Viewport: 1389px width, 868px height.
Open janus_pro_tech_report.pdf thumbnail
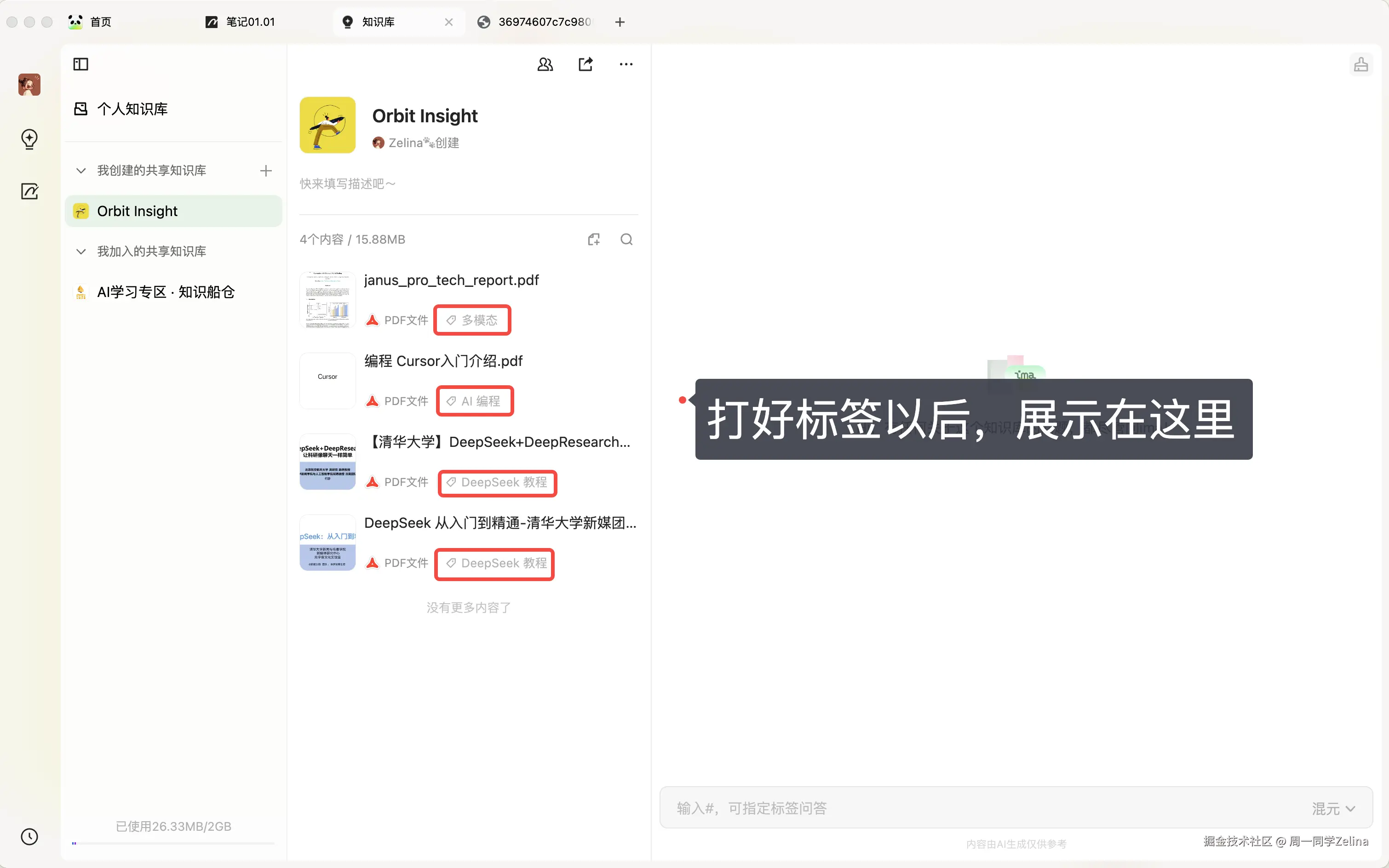coord(327,300)
